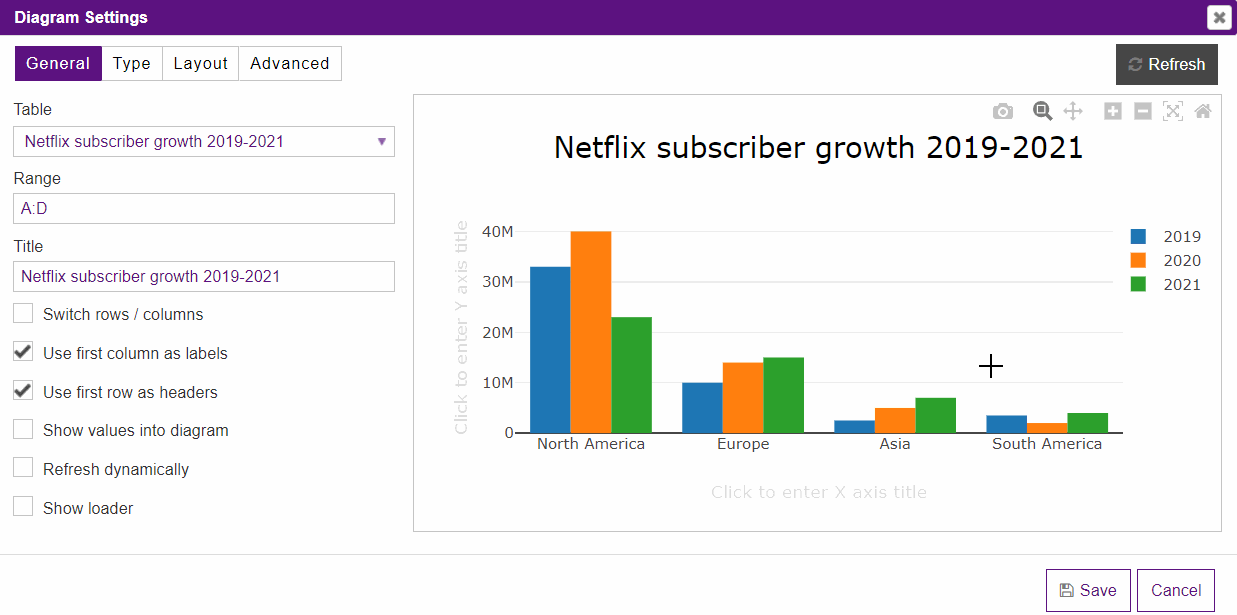This screenshot has height=615, width=1237.
Task: Save the diagram settings
Action: click(1088, 591)
